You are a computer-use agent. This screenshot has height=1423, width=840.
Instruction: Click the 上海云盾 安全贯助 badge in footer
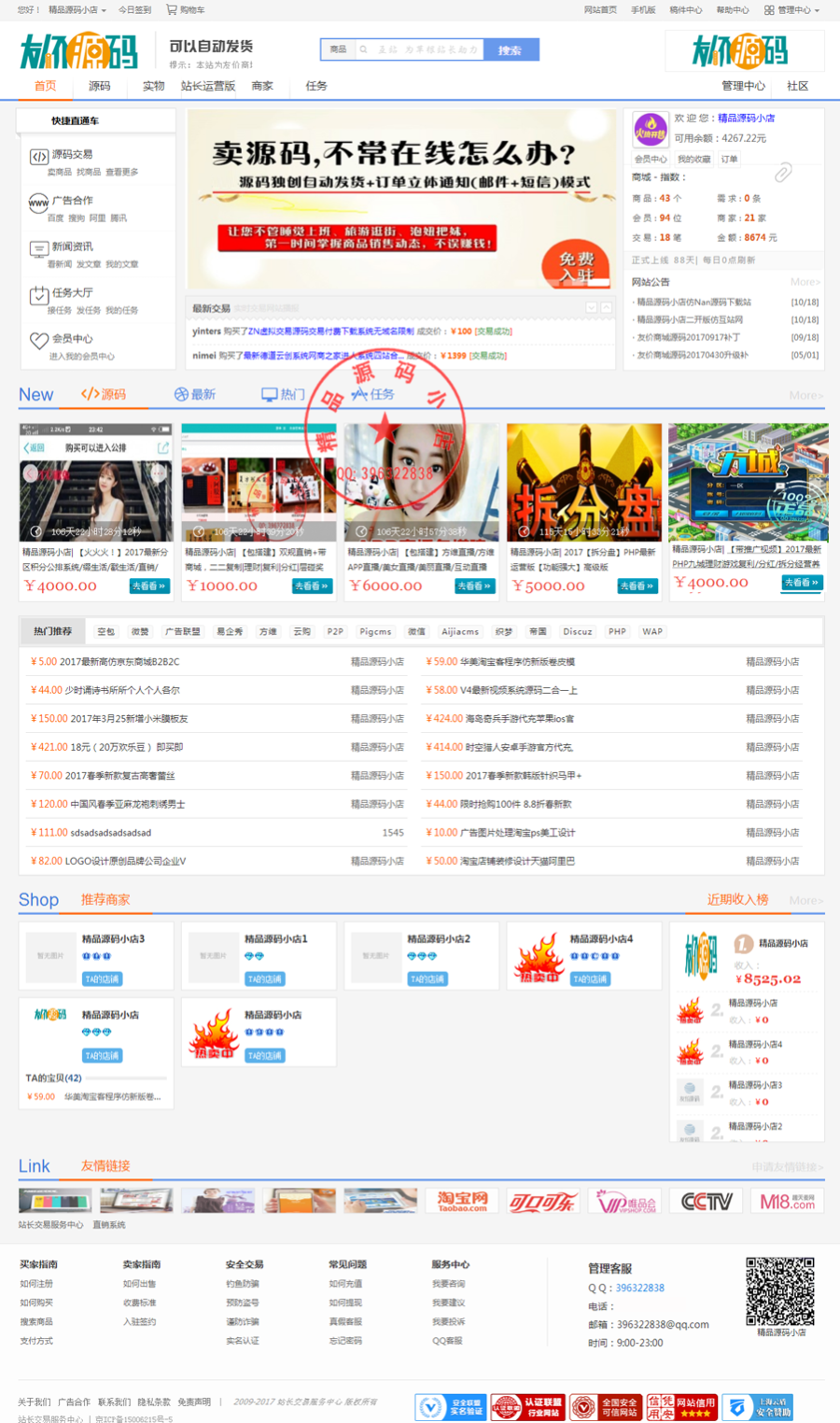pos(759,1406)
